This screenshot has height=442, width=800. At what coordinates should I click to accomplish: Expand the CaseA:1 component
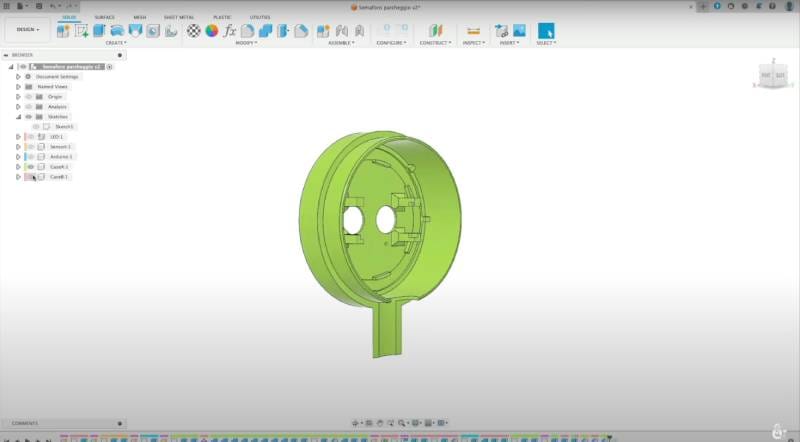pyautogui.click(x=18, y=167)
